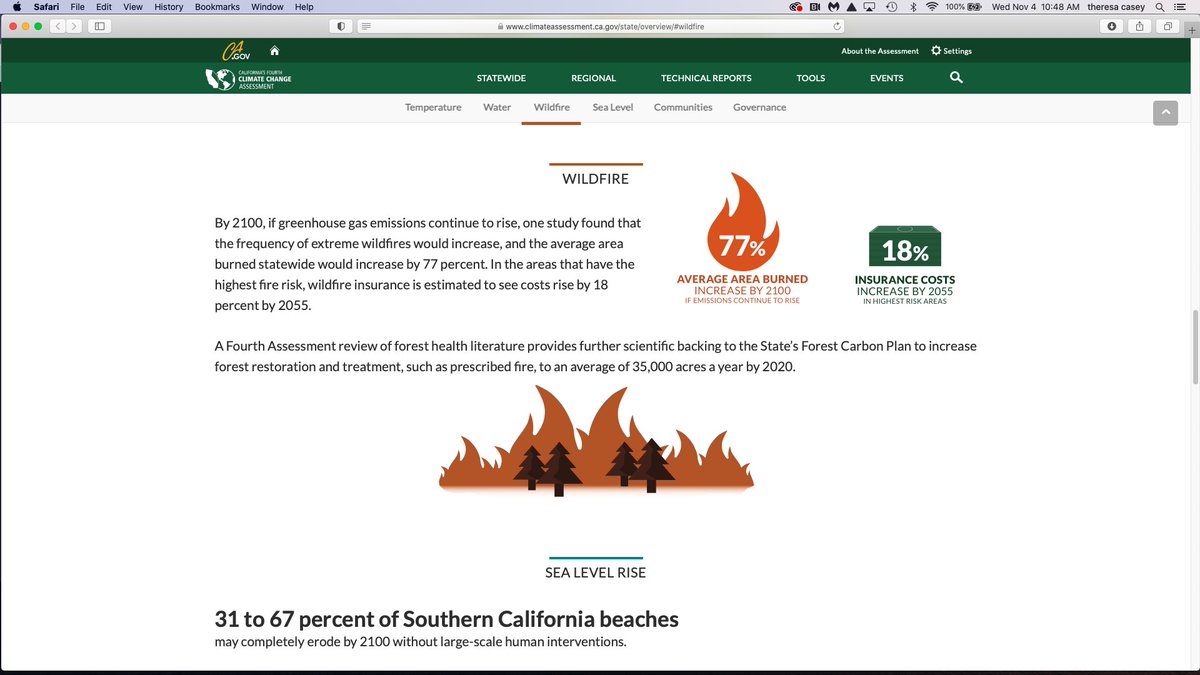Open the TOOLS navigation menu
This screenshot has width=1200, height=675.
[811, 78]
